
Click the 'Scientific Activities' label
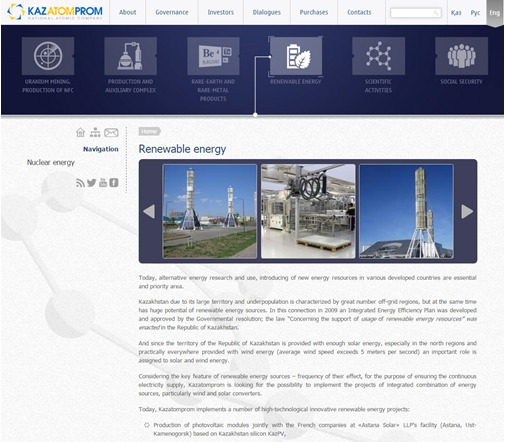click(378, 86)
